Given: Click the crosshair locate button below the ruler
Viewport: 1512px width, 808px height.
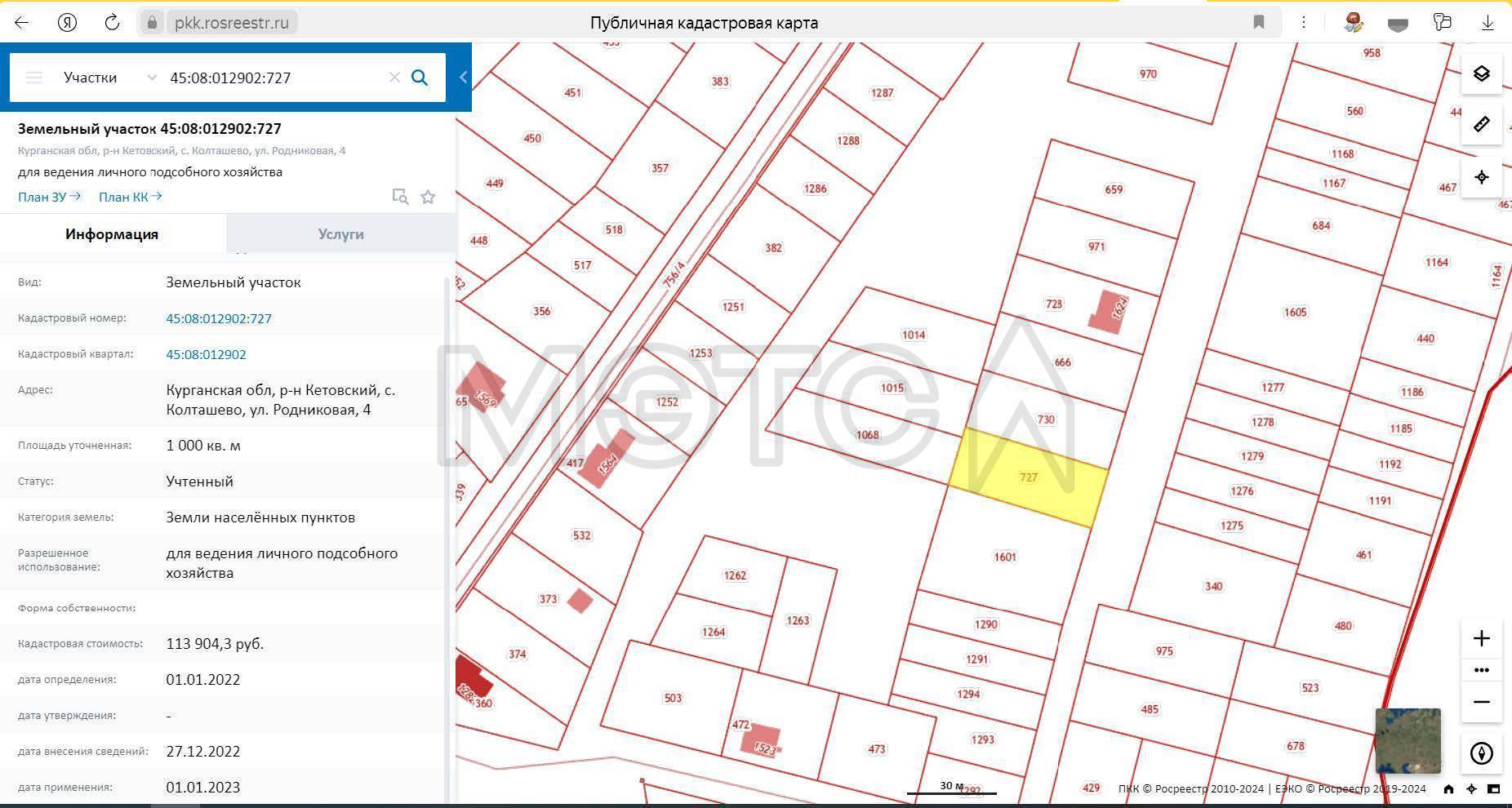Looking at the screenshot, I should (1481, 177).
